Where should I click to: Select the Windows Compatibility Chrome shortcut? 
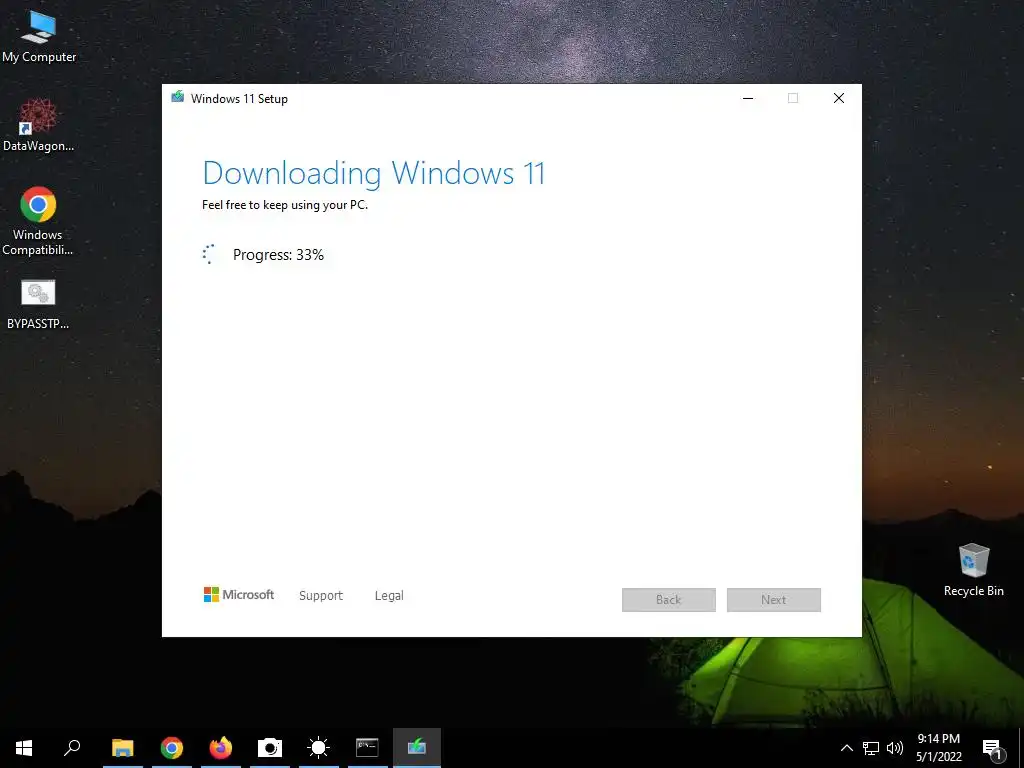pos(38,221)
